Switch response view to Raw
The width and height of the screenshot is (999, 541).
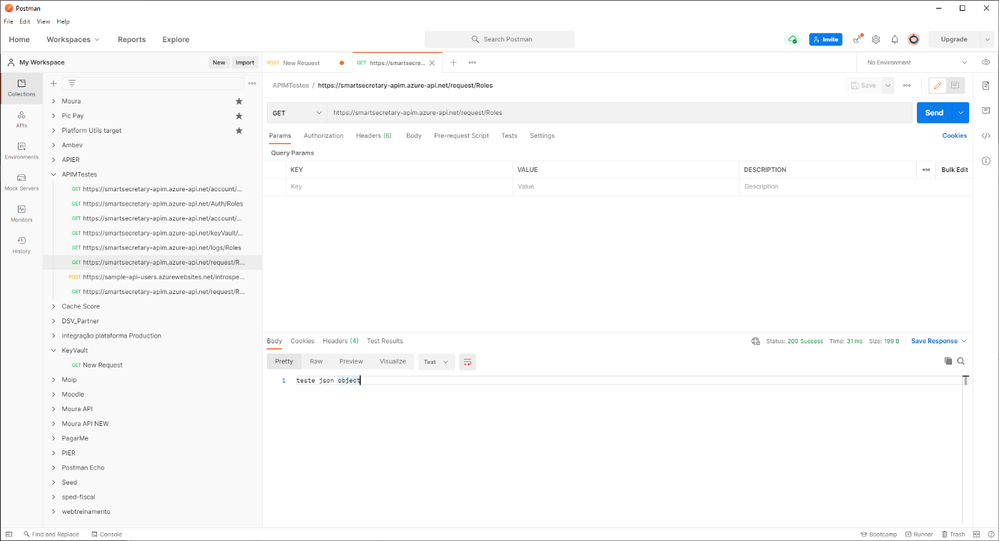click(x=316, y=361)
